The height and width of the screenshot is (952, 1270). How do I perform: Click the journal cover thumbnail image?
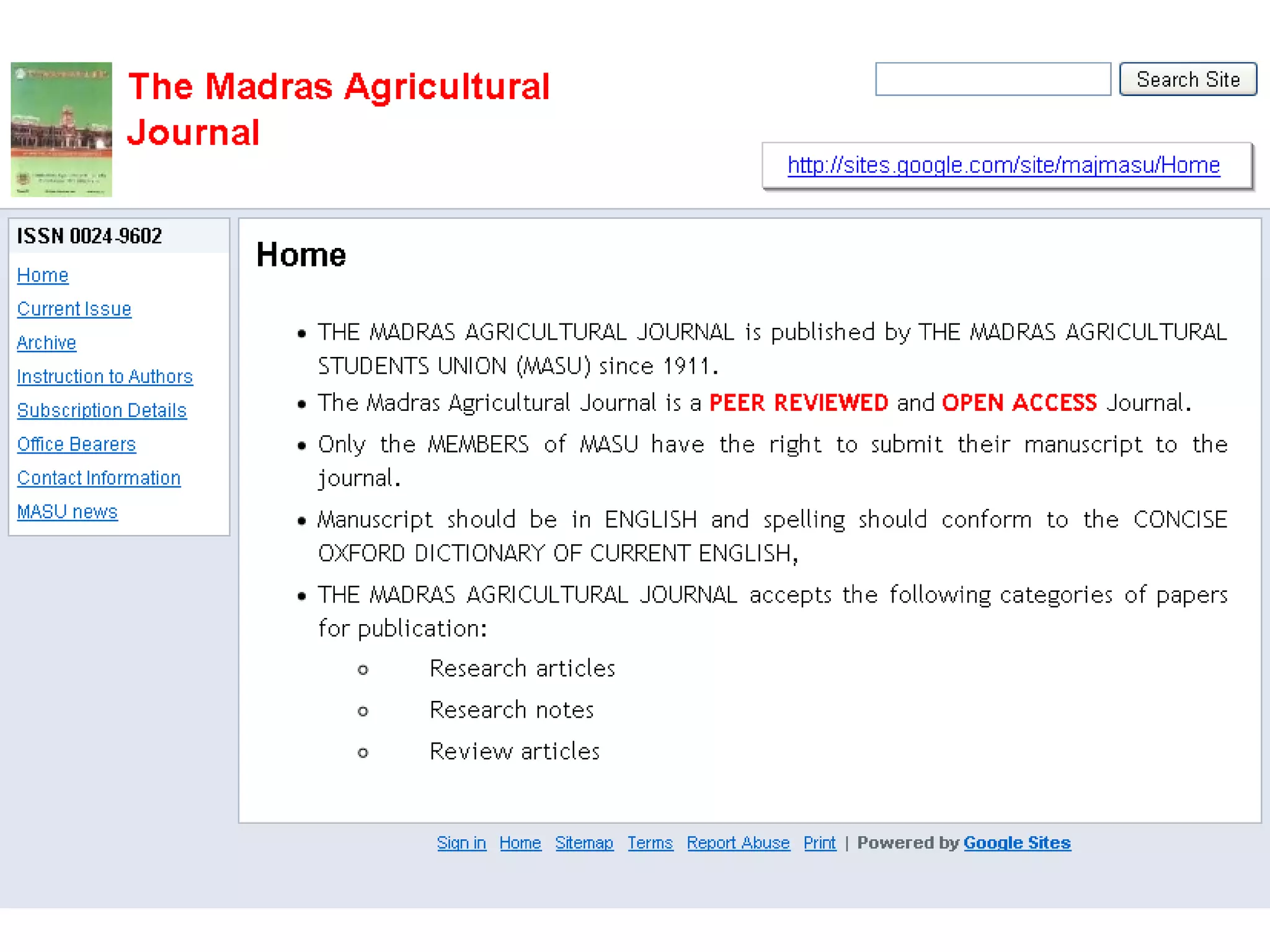click(x=61, y=129)
